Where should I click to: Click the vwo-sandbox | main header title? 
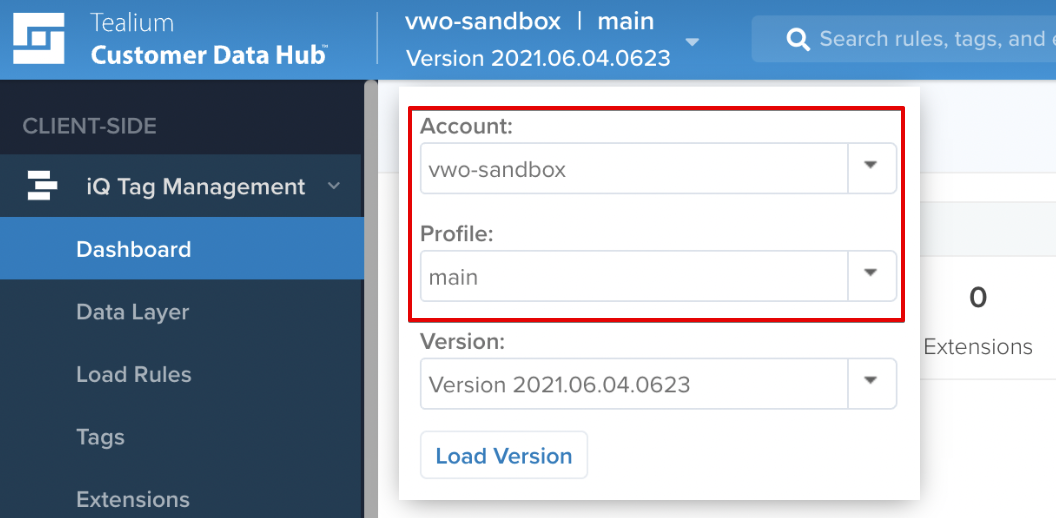coord(529,21)
